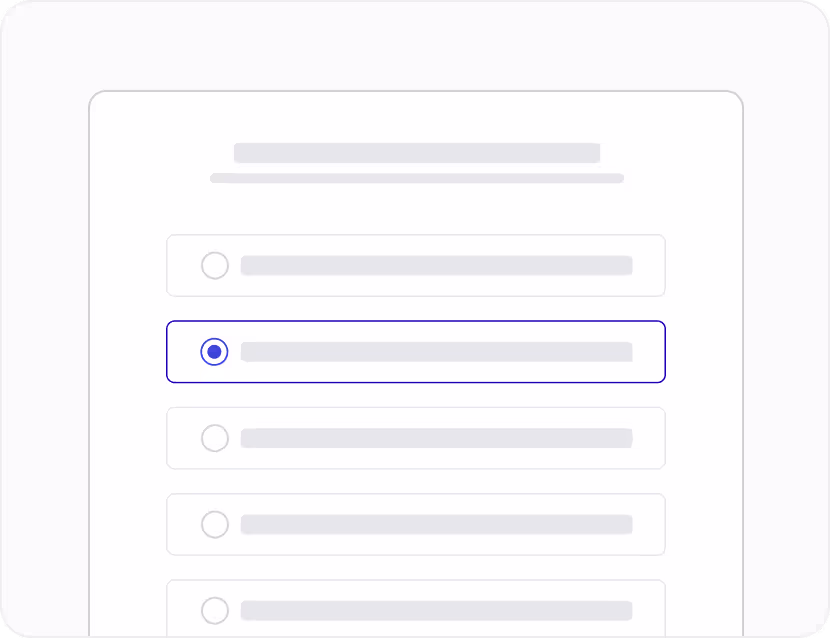The height and width of the screenshot is (638, 830).
Task: Click the third option's gray label placeholder
Action: (436, 438)
